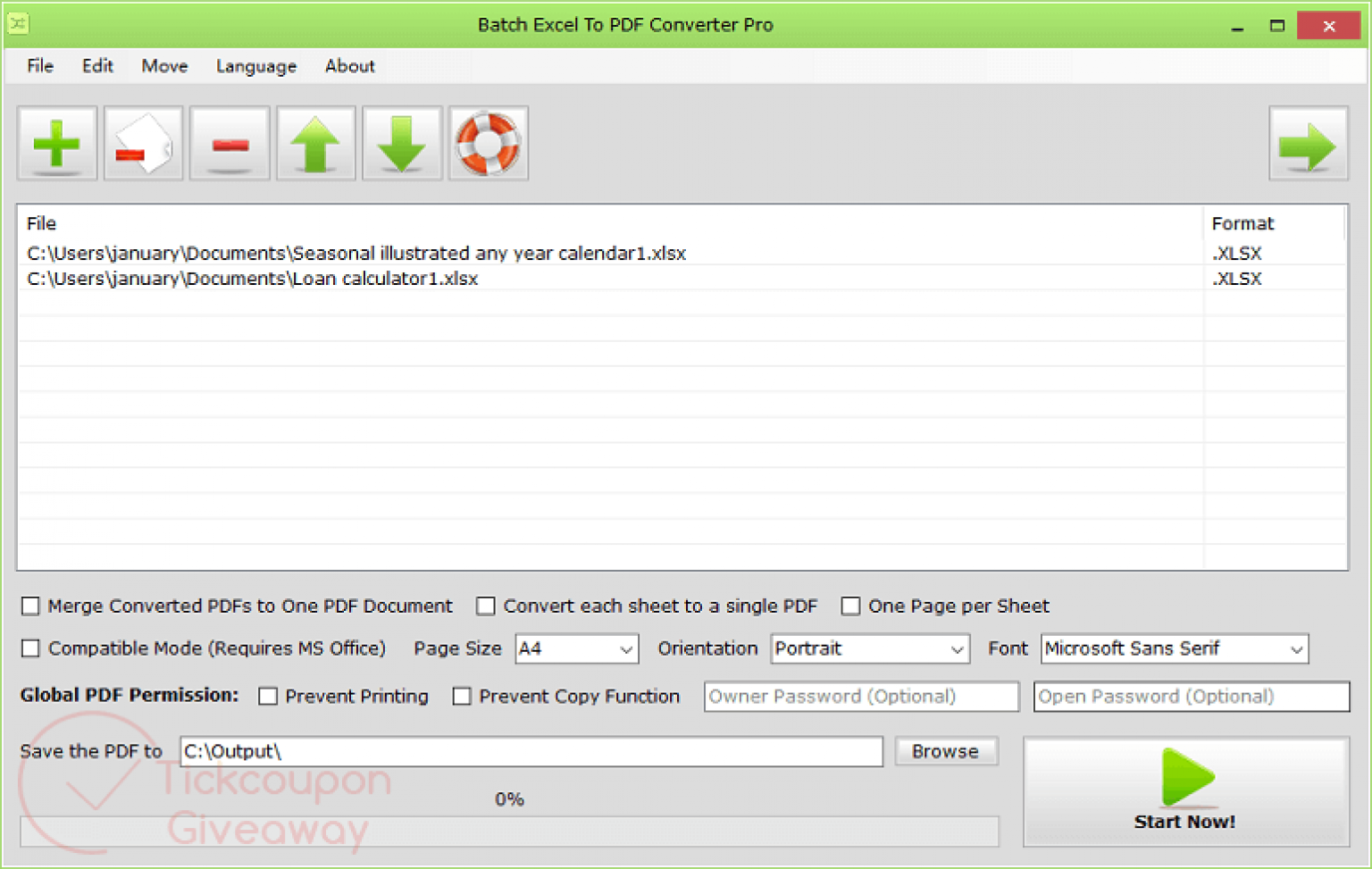The image size is (1372, 869).
Task: Open help via the lifebuoy icon
Action: click(x=489, y=144)
